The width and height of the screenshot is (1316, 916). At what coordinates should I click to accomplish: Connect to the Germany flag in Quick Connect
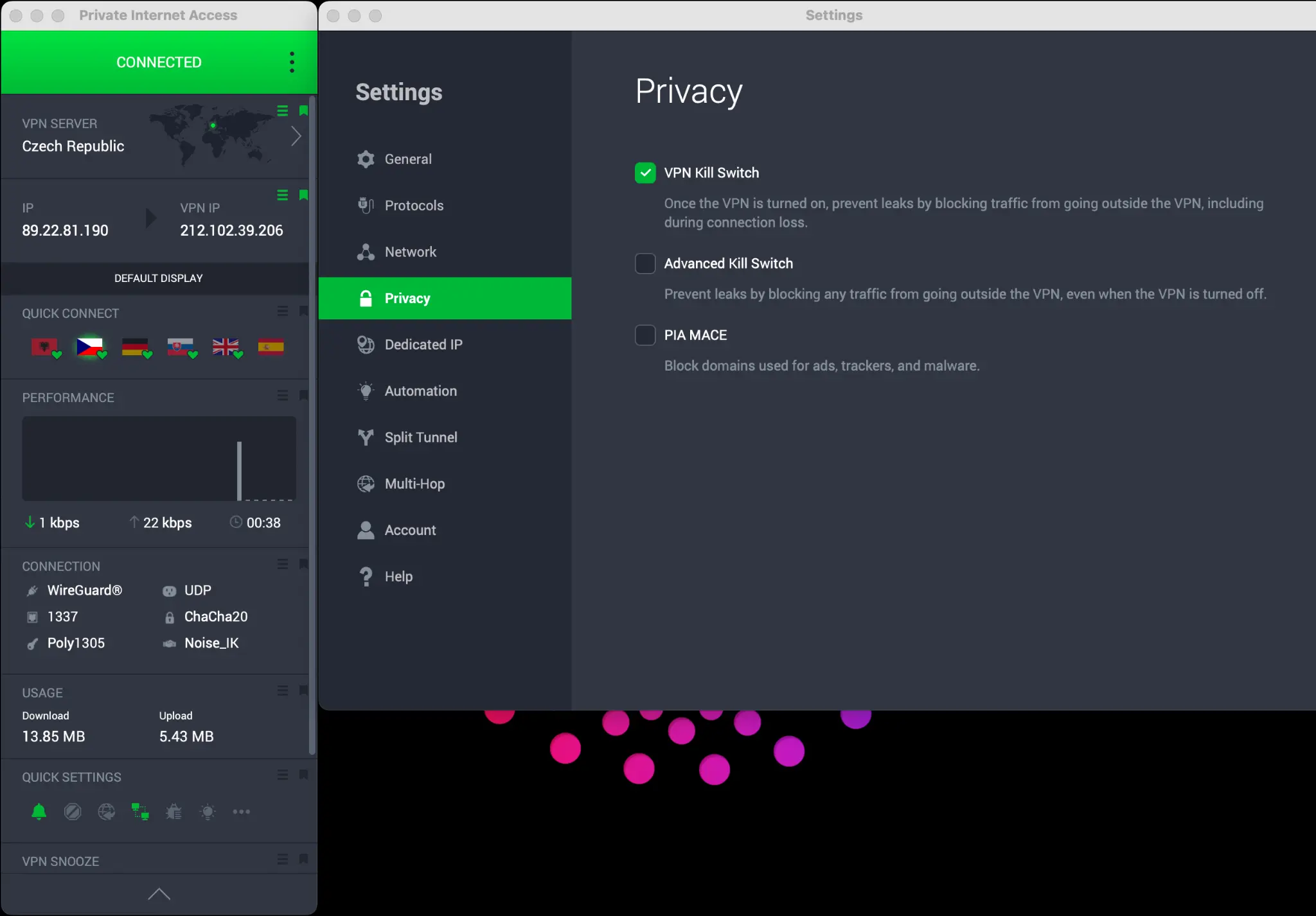[x=135, y=347]
